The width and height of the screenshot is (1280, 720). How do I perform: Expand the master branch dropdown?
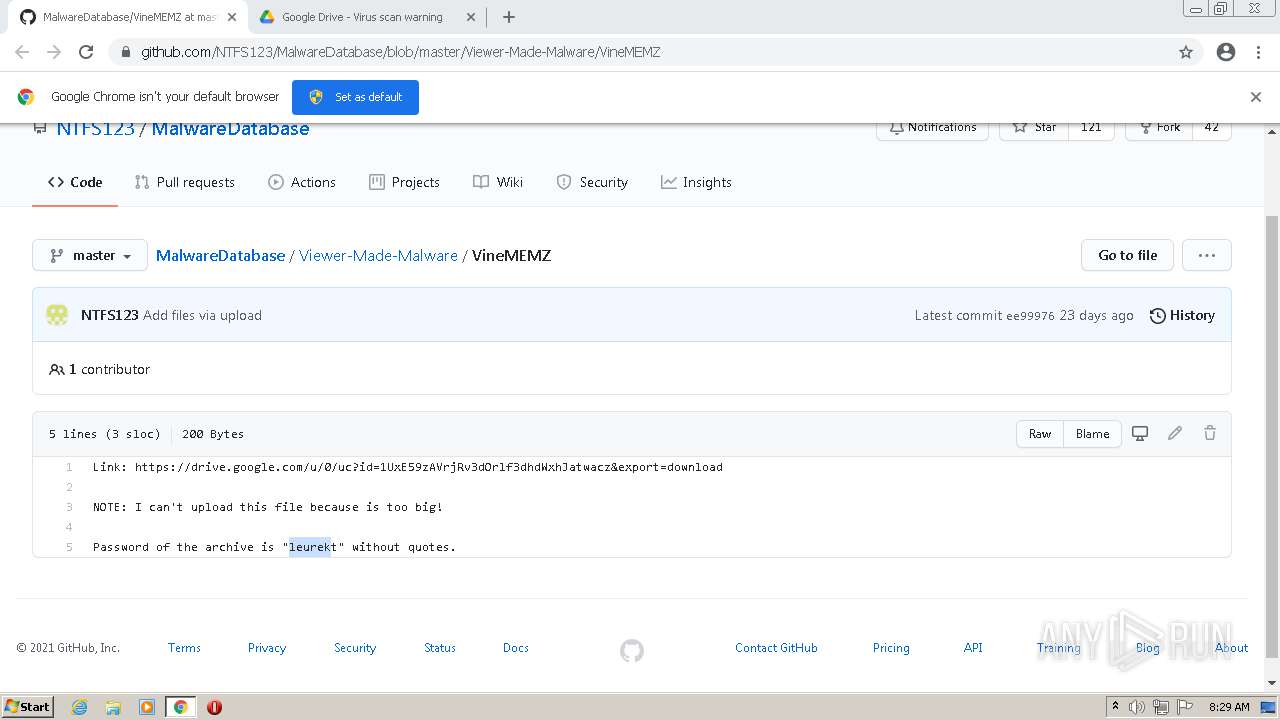pyautogui.click(x=90, y=255)
